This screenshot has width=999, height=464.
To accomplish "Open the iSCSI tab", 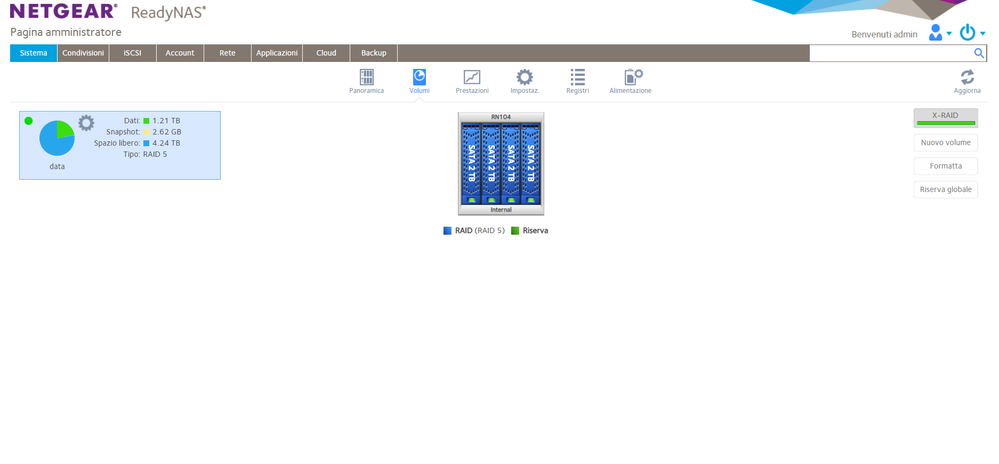I will [133, 53].
